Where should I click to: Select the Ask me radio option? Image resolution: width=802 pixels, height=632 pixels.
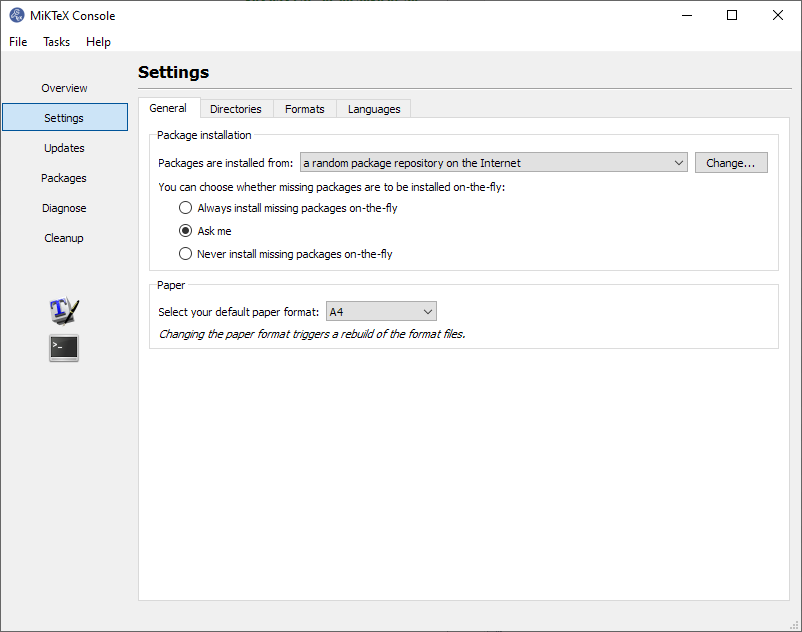pos(185,231)
